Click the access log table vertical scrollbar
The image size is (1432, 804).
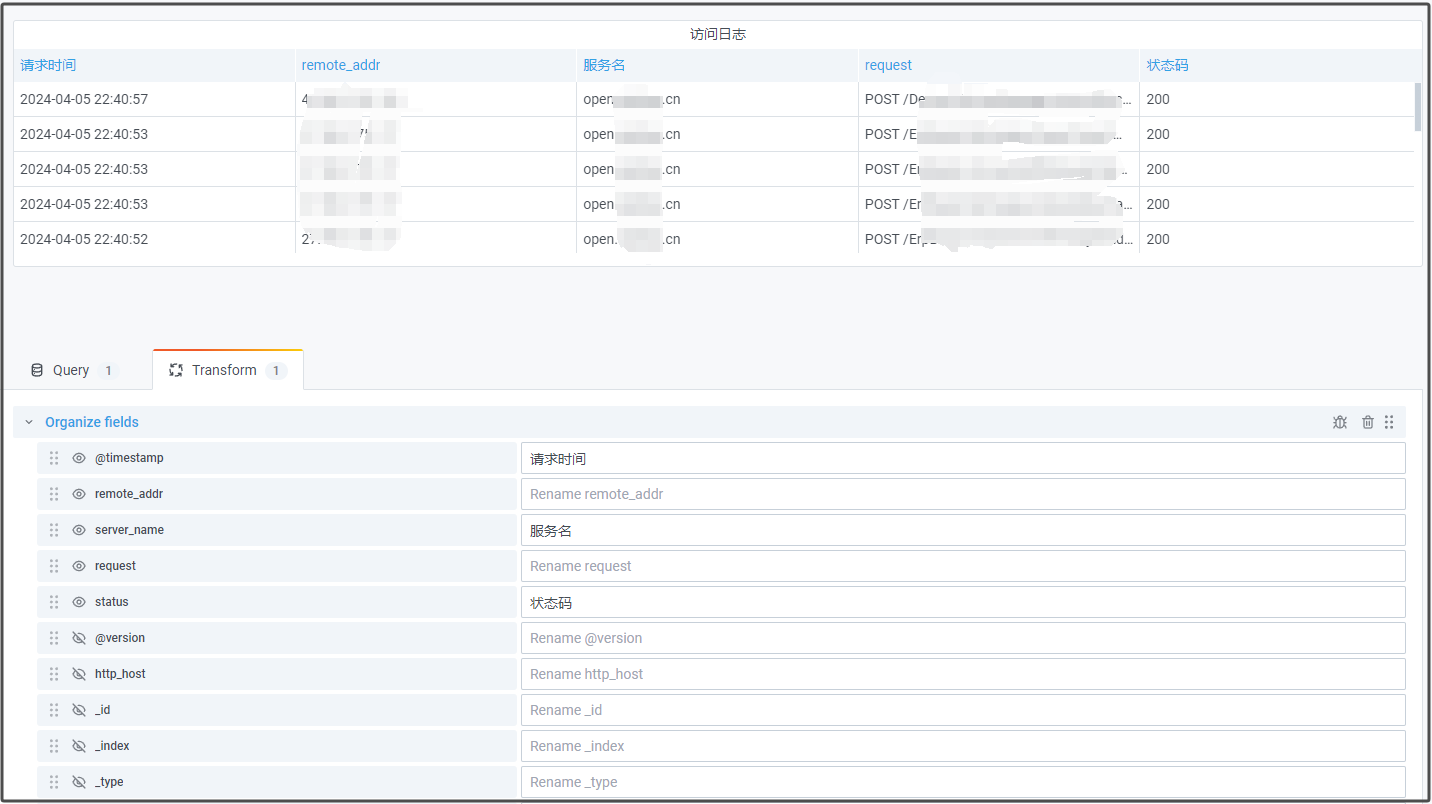point(1417,106)
